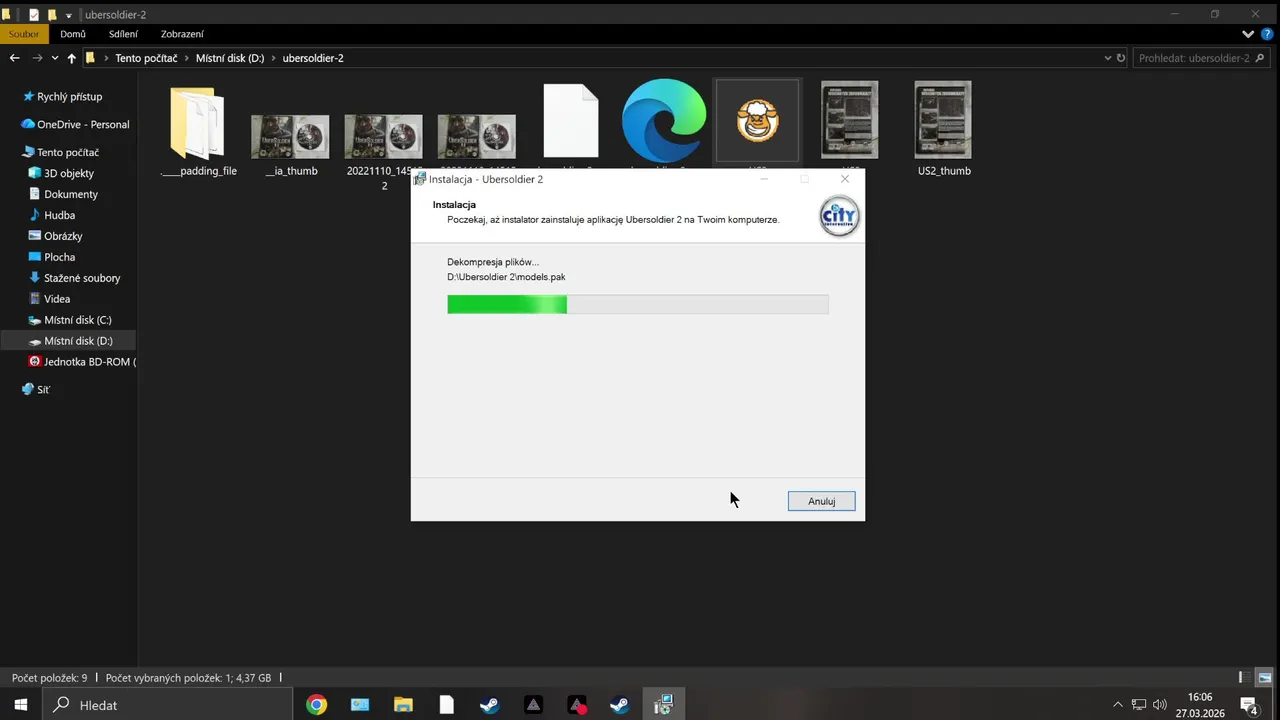Expand the address bar history dropdown

[1107, 58]
